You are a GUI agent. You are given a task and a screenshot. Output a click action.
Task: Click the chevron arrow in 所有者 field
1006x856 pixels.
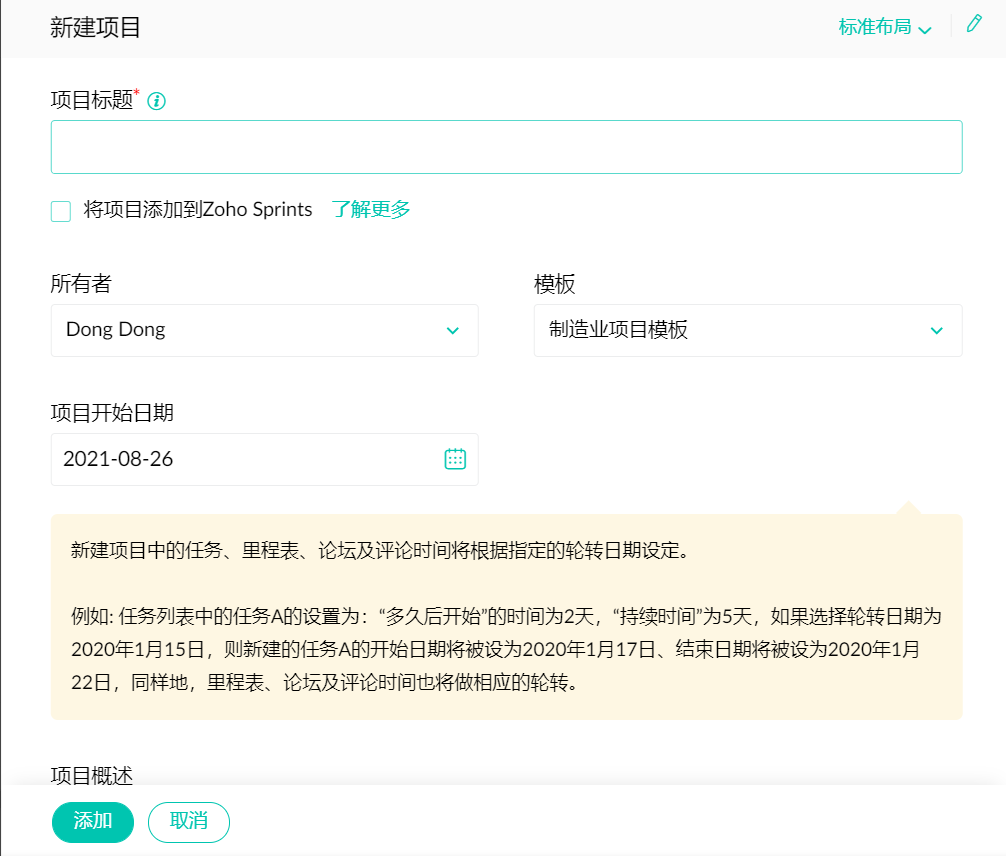[x=453, y=330]
